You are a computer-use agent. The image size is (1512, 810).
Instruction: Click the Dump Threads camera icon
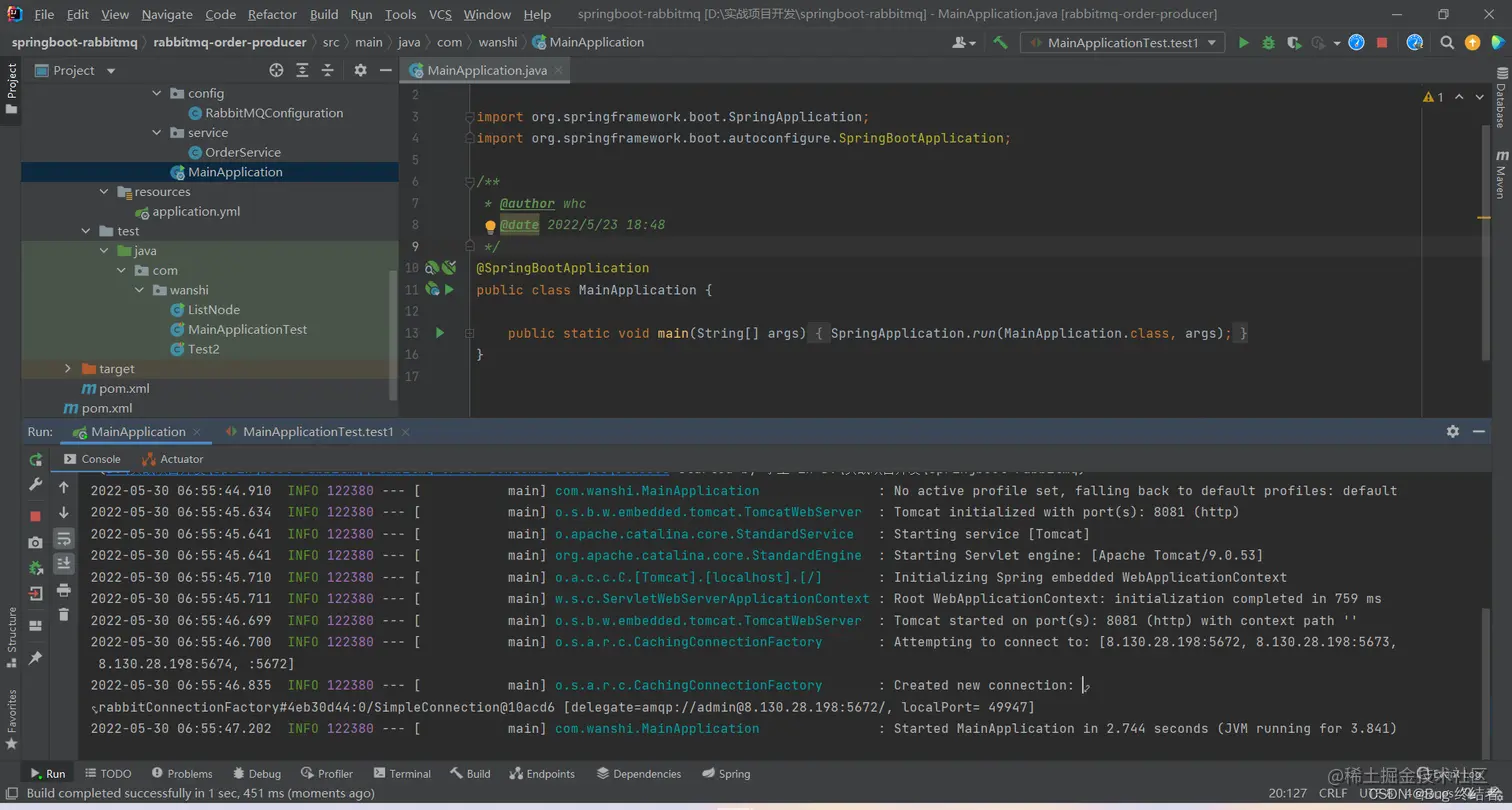click(36, 542)
